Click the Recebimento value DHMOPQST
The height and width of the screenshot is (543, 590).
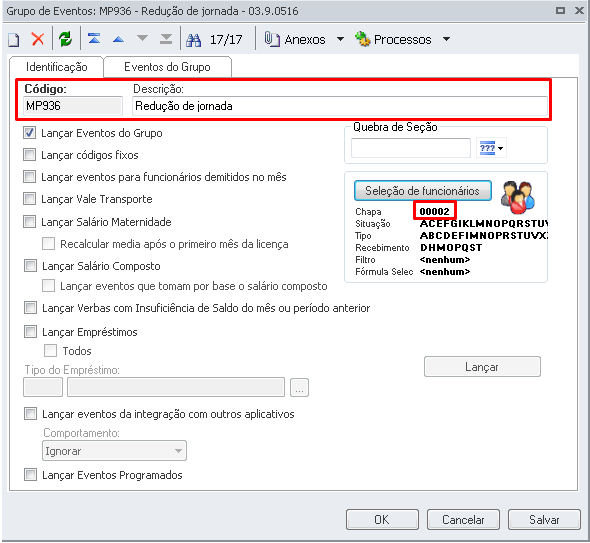click(x=451, y=248)
